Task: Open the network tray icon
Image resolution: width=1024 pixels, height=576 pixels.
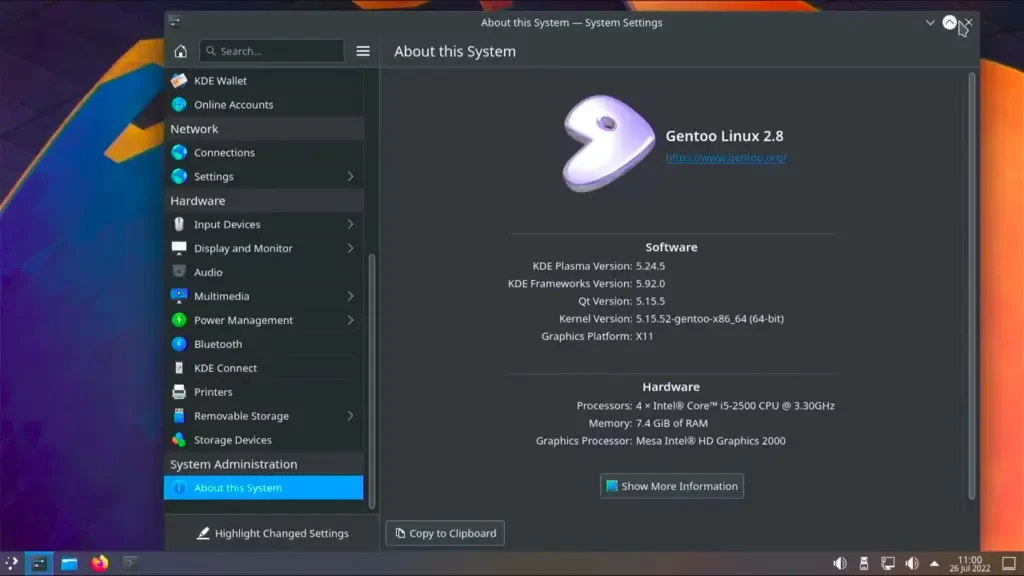Action: (888, 563)
